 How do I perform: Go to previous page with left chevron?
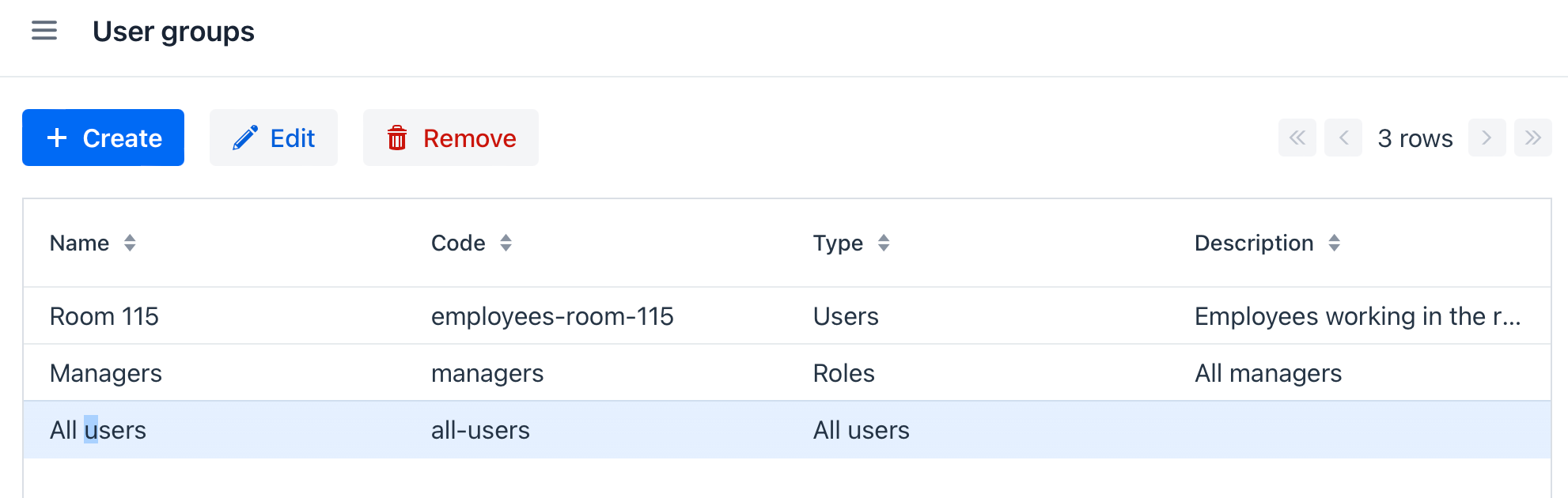pos(1343,138)
